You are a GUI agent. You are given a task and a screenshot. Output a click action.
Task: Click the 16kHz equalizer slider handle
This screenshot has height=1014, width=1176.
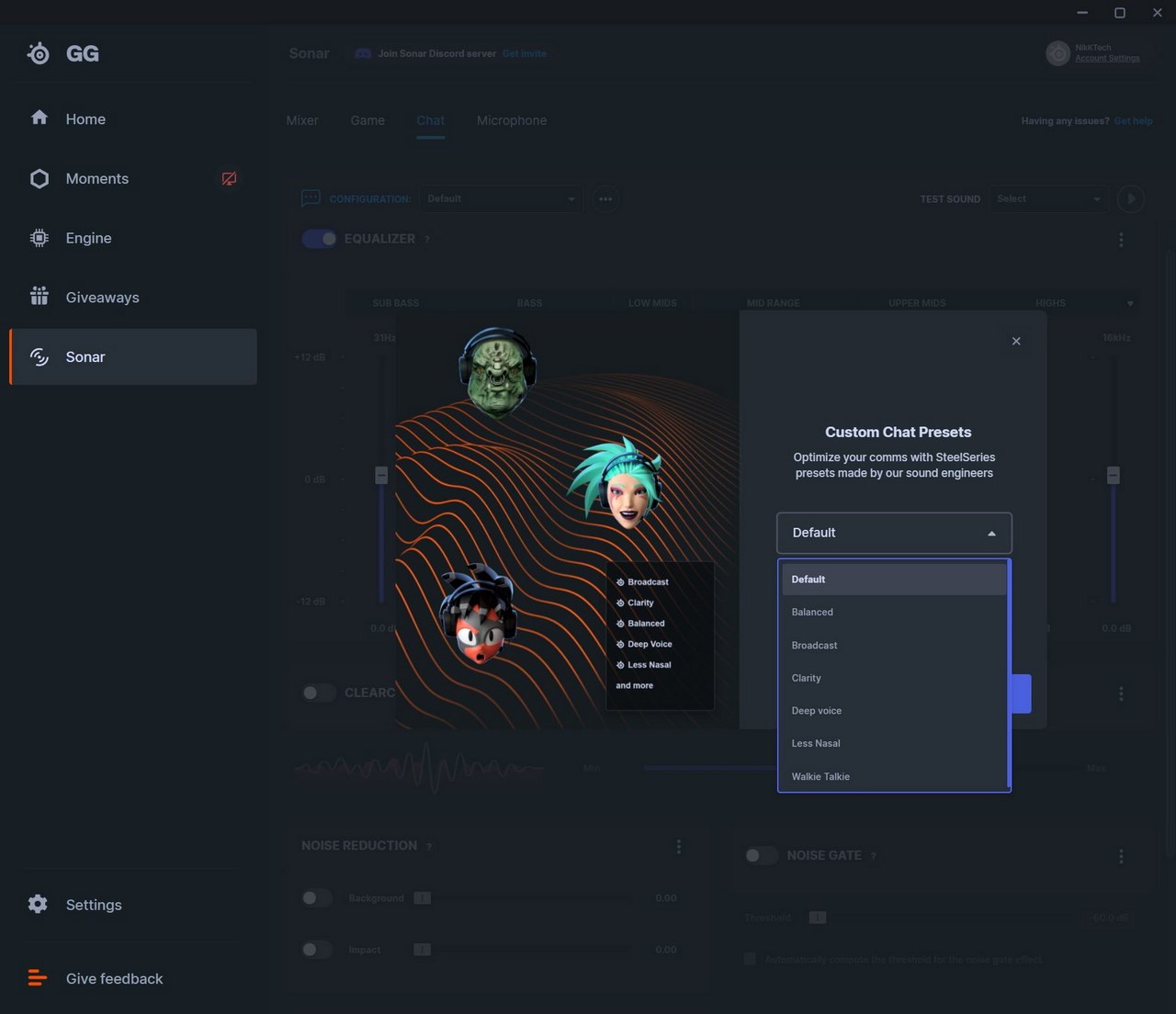pos(1114,475)
